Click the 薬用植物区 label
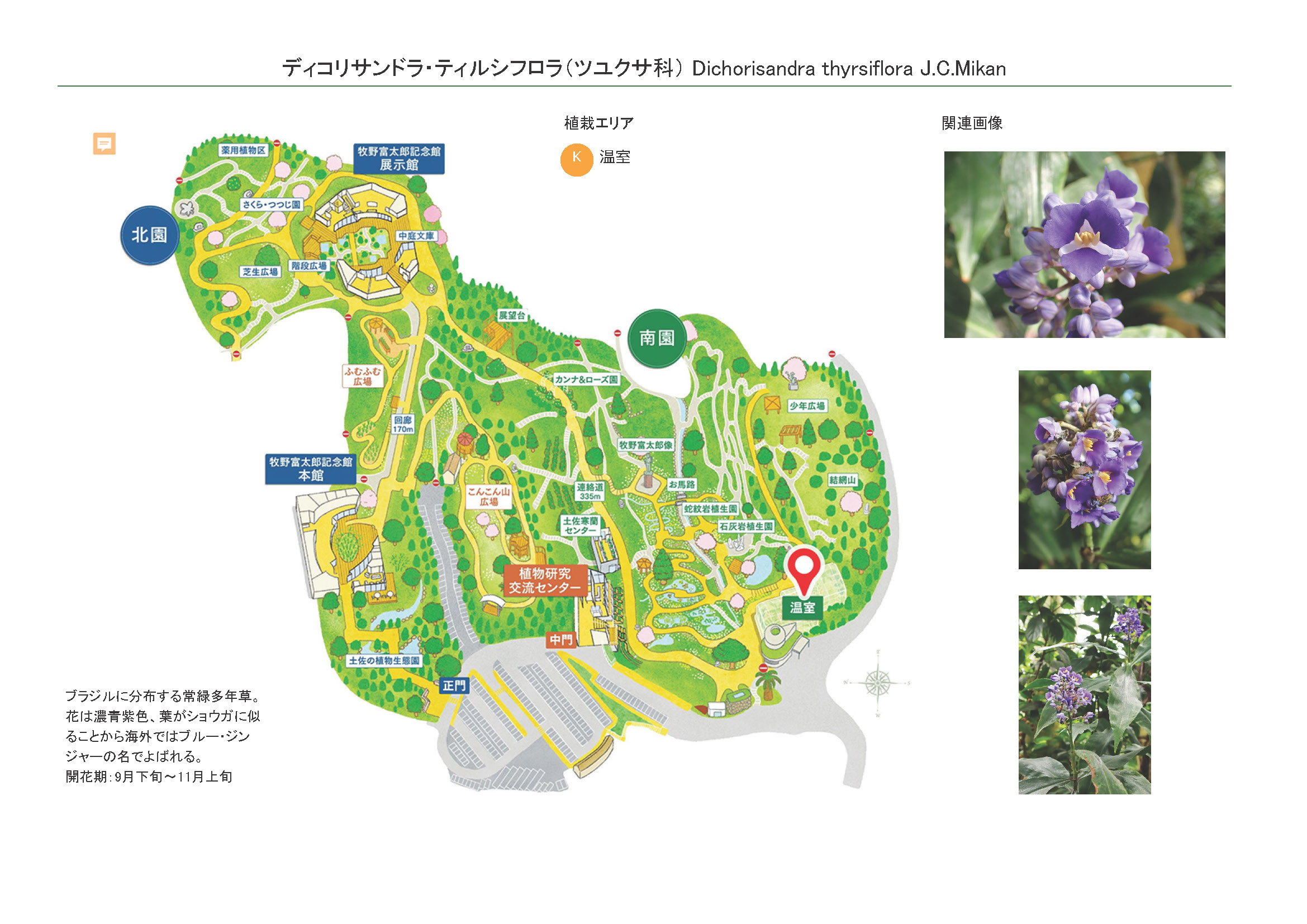 point(243,150)
